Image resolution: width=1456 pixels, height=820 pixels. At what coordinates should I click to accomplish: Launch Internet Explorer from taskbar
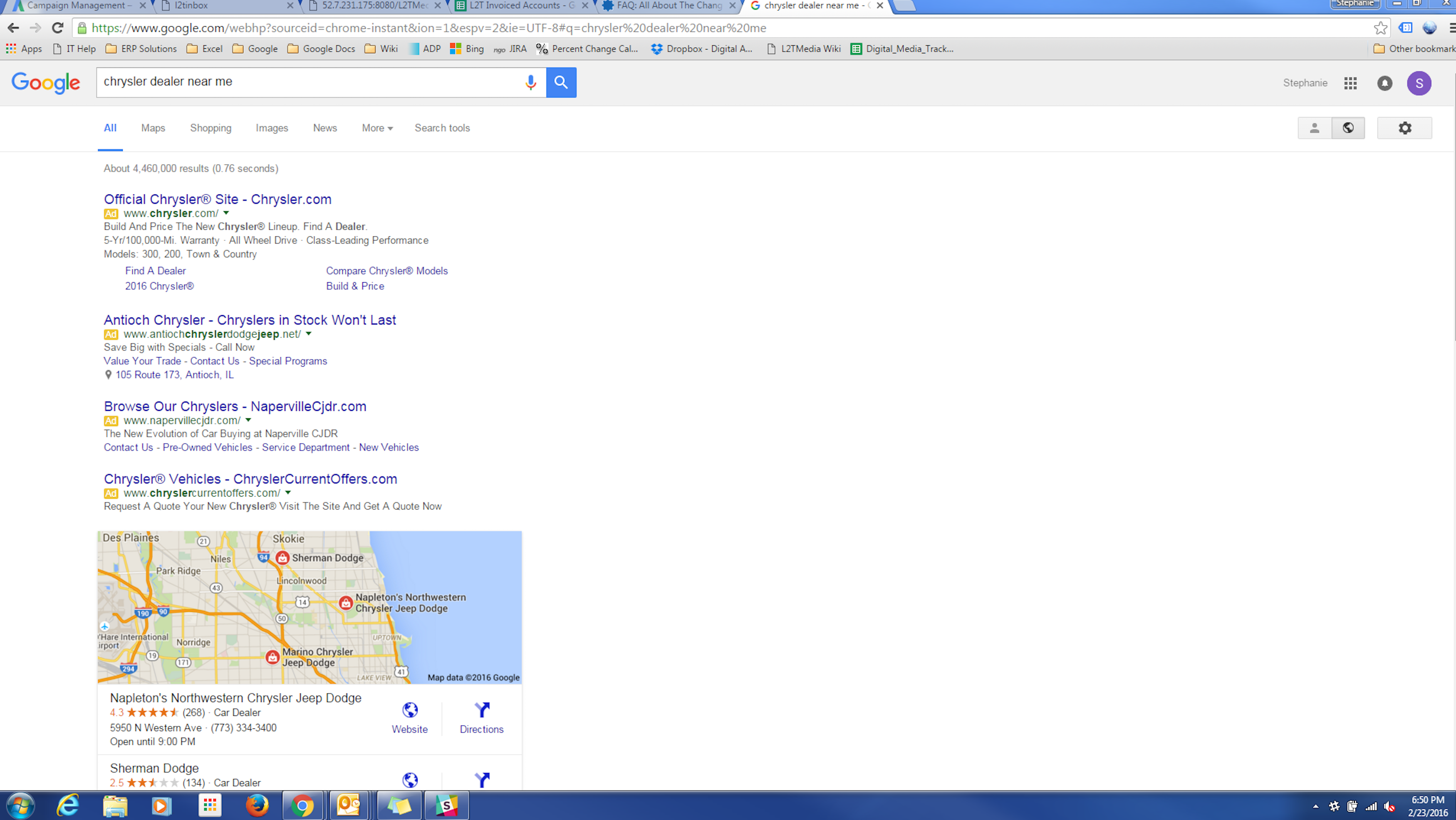click(x=68, y=805)
